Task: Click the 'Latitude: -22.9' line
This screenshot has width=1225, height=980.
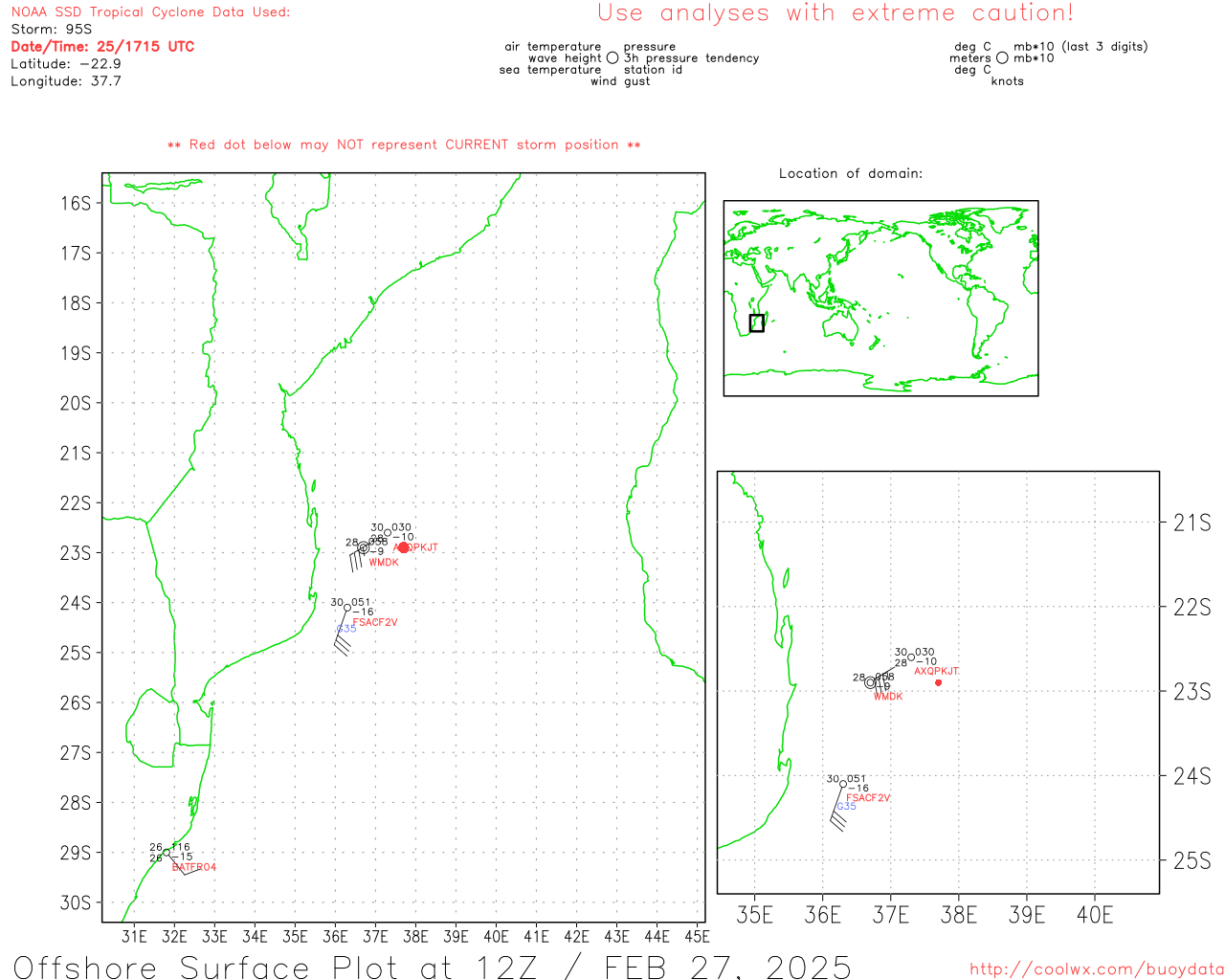Action: click(66, 64)
